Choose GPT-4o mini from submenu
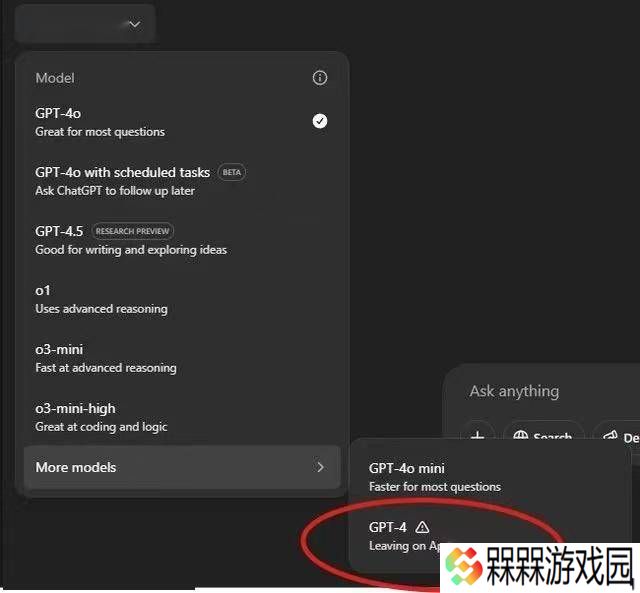Screen dimensions: 640x593 (490, 477)
